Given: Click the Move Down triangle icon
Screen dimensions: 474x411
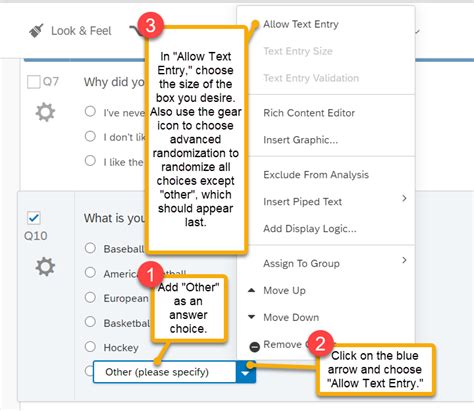Looking at the screenshot, I should click(x=252, y=317).
